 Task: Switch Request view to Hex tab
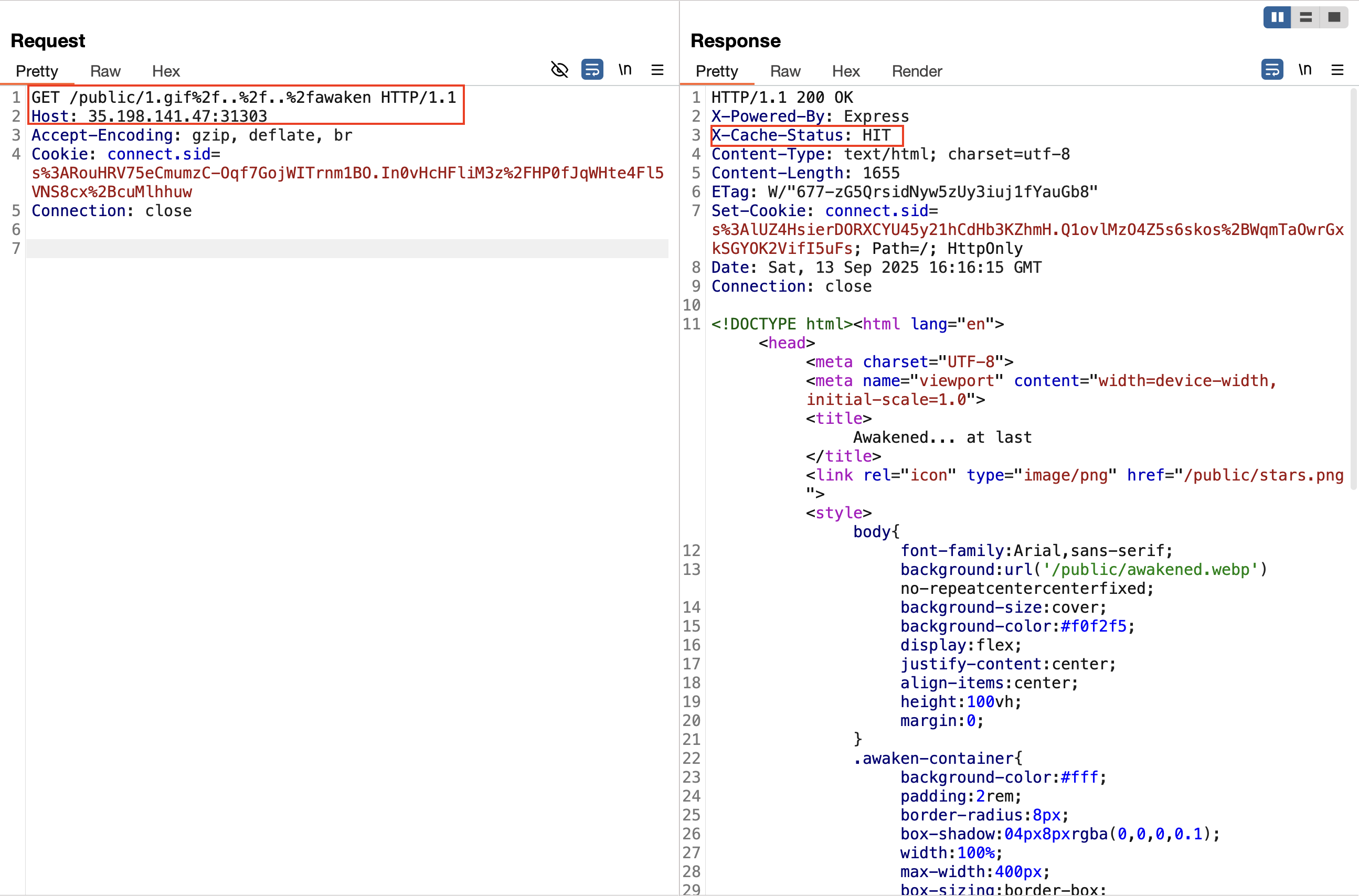click(x=166, y=71)
